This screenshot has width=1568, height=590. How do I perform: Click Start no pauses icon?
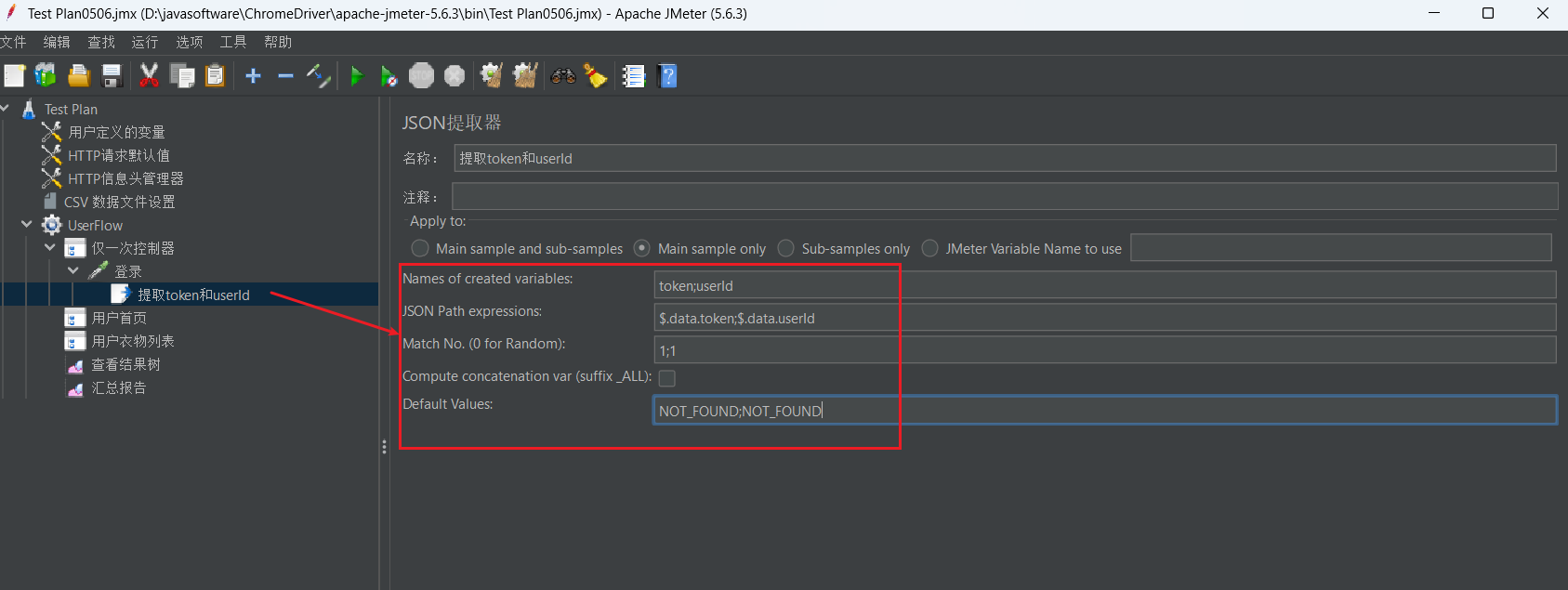click(389, 76)
